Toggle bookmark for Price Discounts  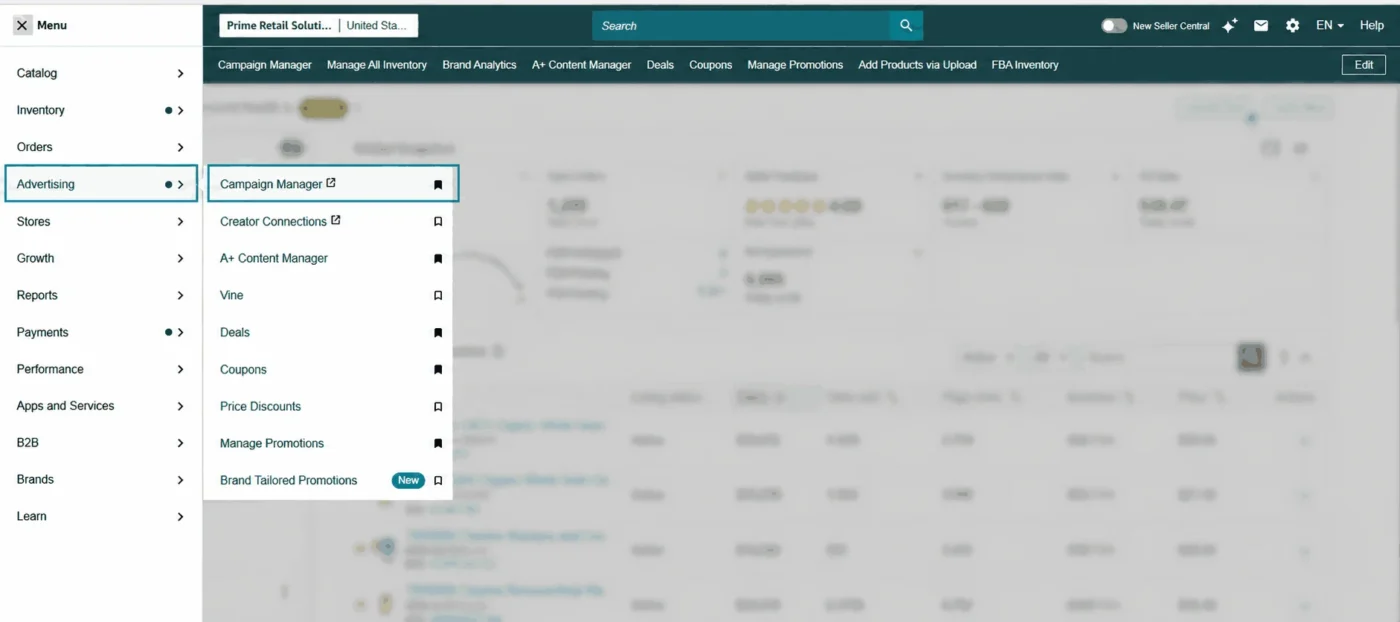[x=438, y=407]
